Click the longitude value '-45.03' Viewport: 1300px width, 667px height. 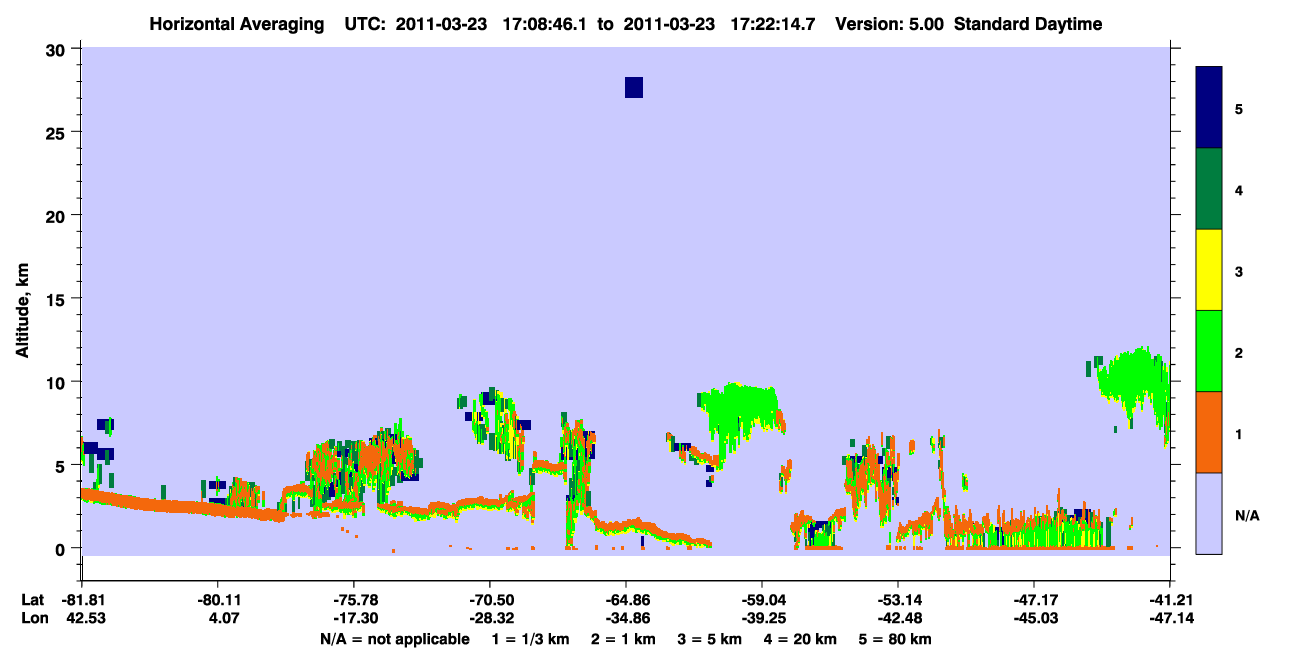click(1034, 619)
